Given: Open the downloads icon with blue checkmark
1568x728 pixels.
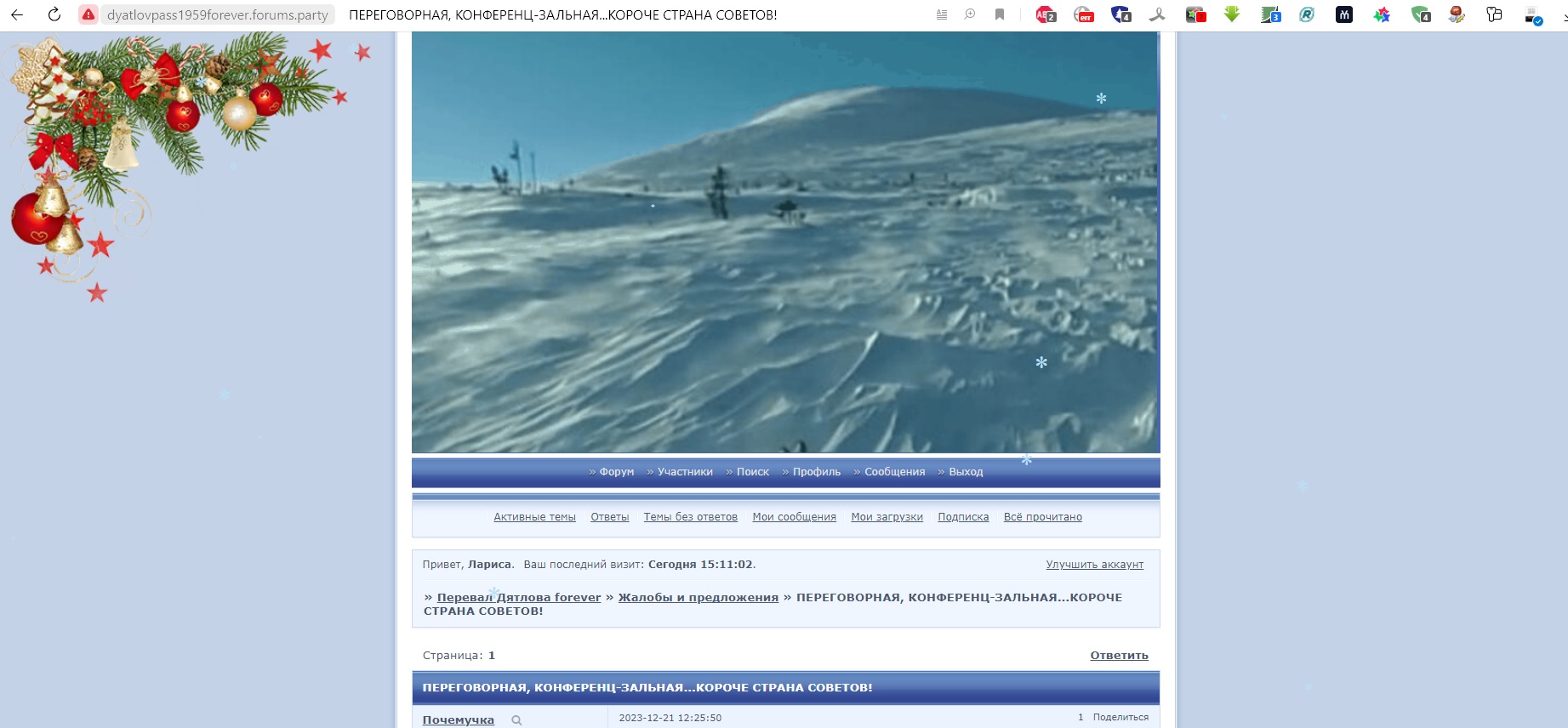Looking at the screenshot, I should pos(1533,15).
